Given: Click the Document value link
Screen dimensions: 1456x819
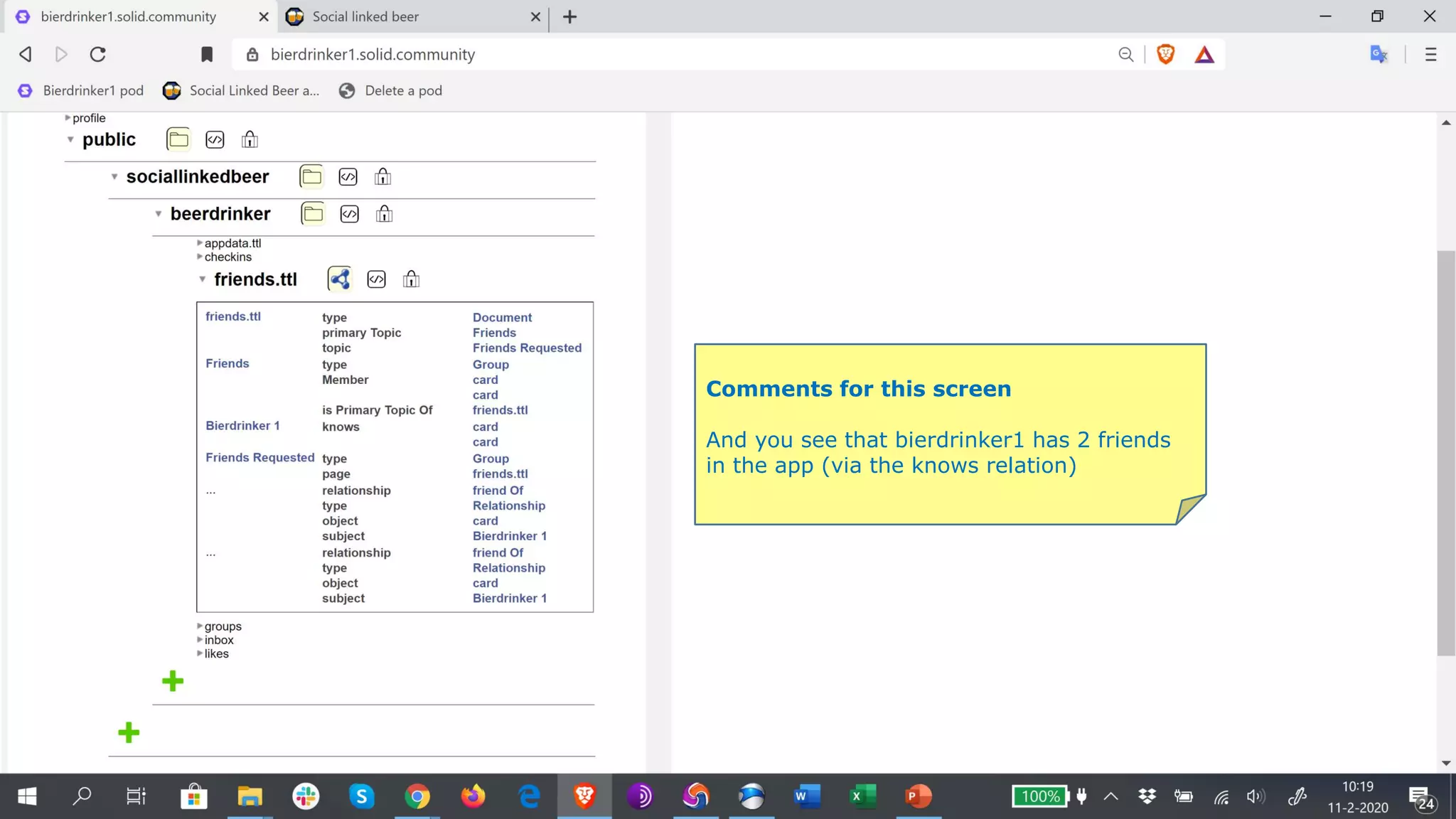Looking at the screenshot, I should coord(502,317).
